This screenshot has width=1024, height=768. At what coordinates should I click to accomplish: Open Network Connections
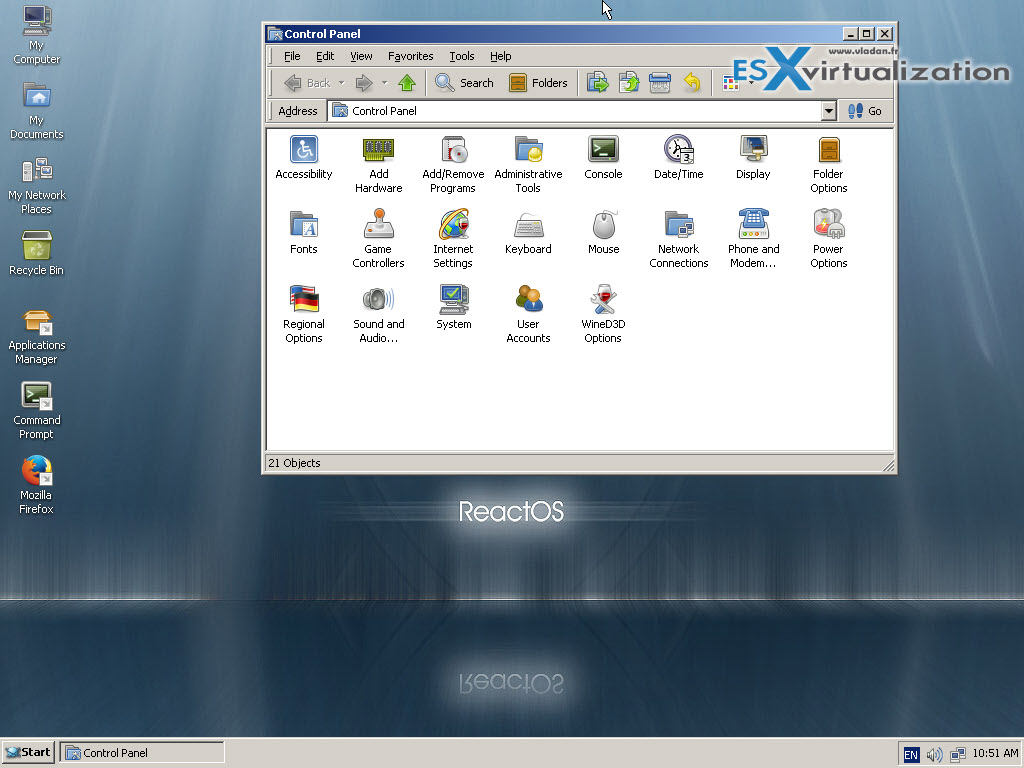tap(679, 239)
